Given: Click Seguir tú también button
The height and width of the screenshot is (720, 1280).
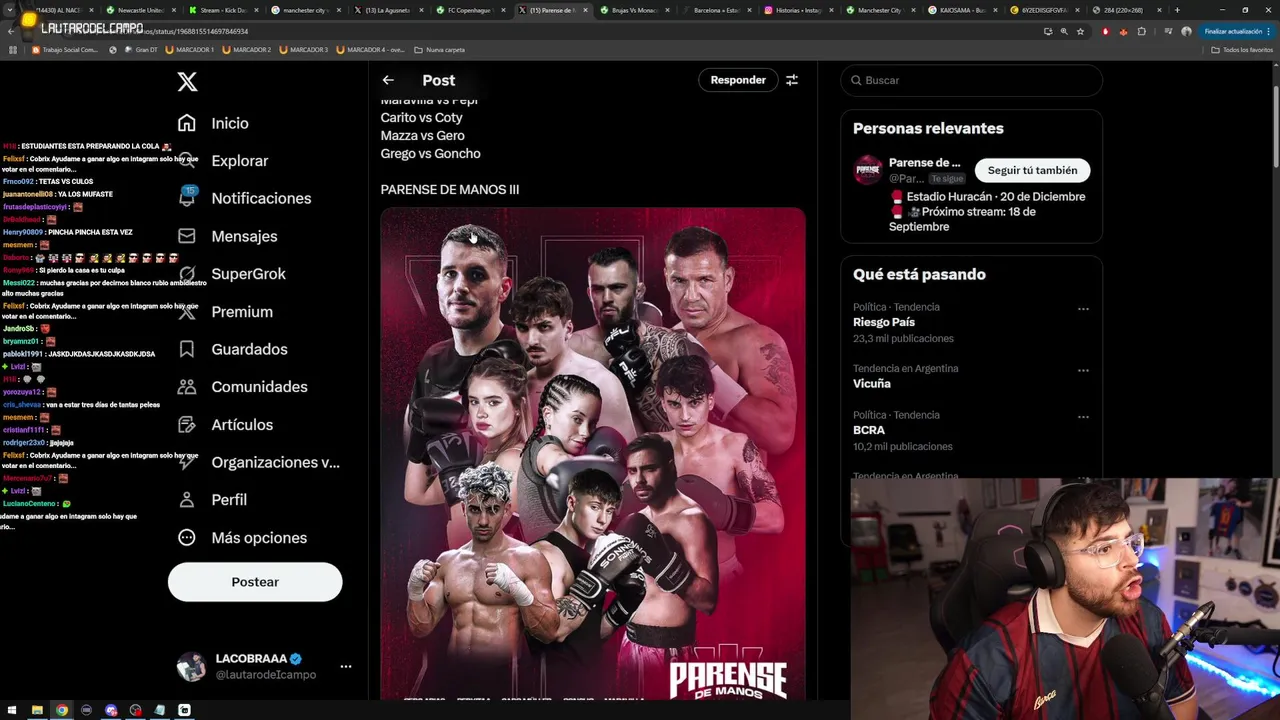Looking at the screenshot, I should pyautogui.click(x=1032, y=170).
